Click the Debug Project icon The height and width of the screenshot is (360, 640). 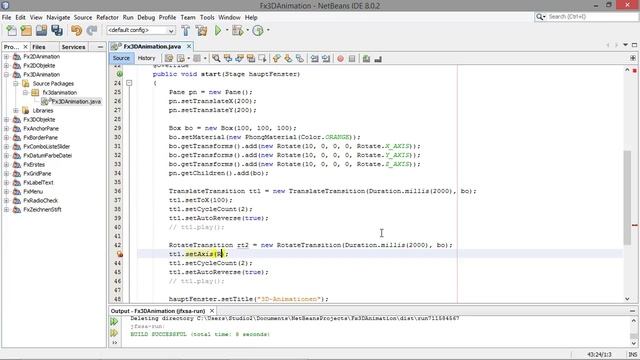[237, 30]
